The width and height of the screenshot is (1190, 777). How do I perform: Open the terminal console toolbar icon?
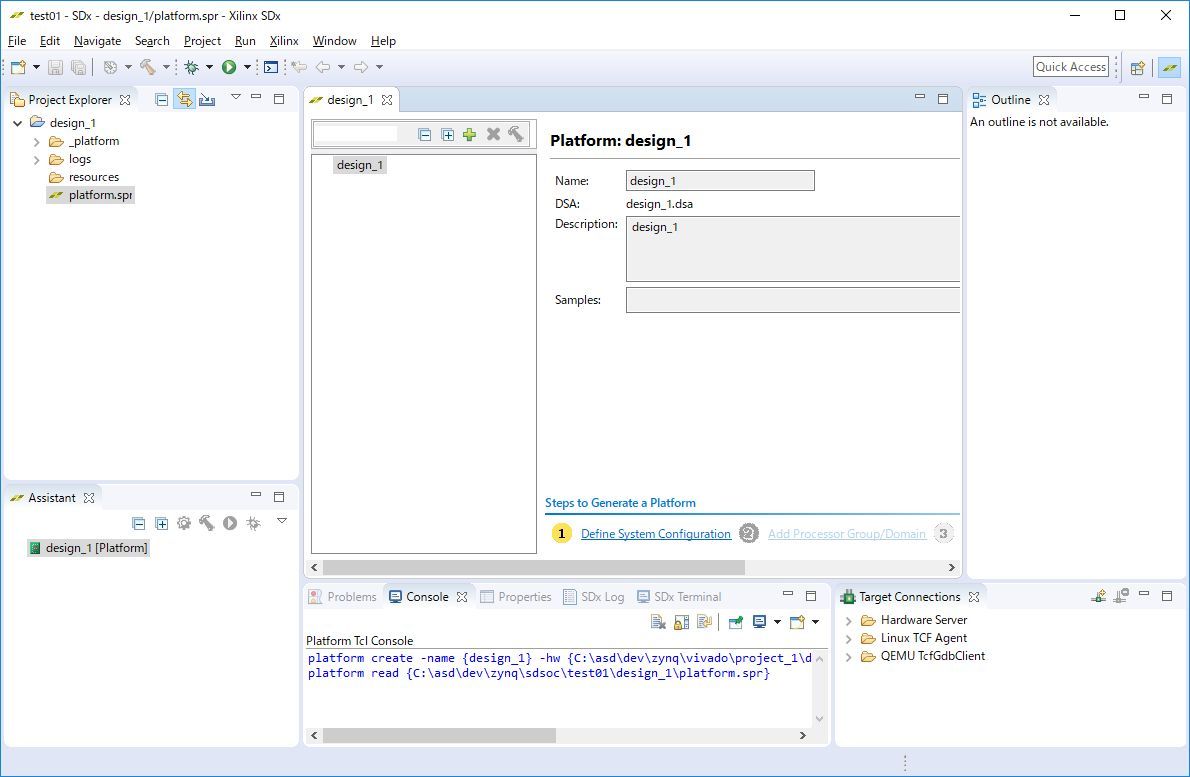[x=270, y=67]
